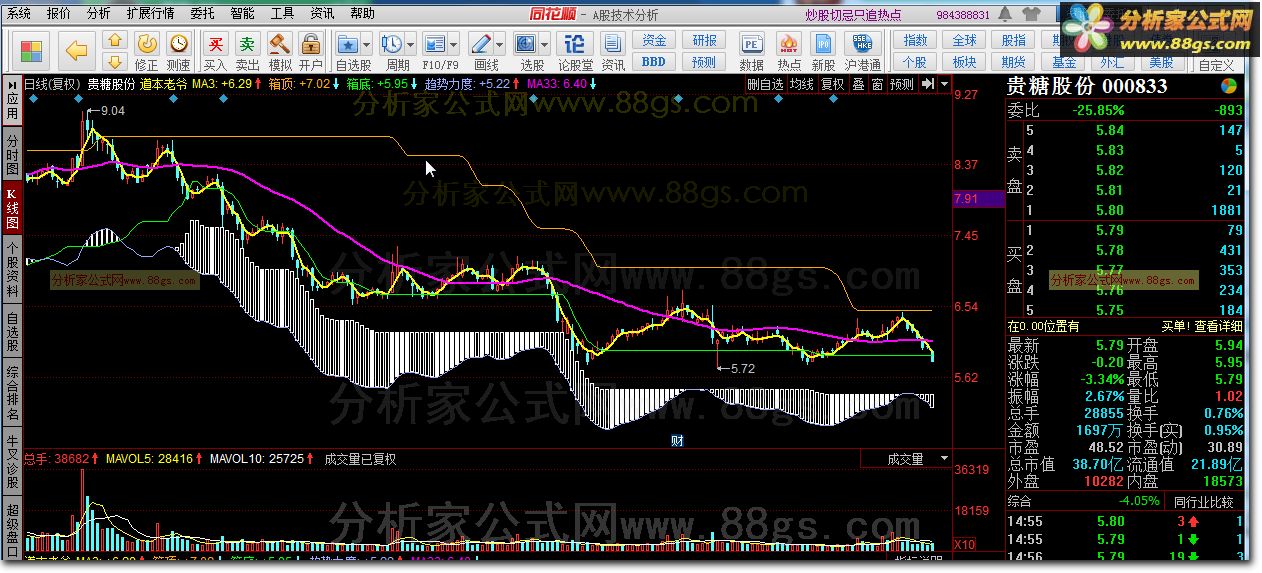This screenshot has height=573, width=1262.
Task: Click the pie chart icon beside 000833
Action: click(1228, 86)
